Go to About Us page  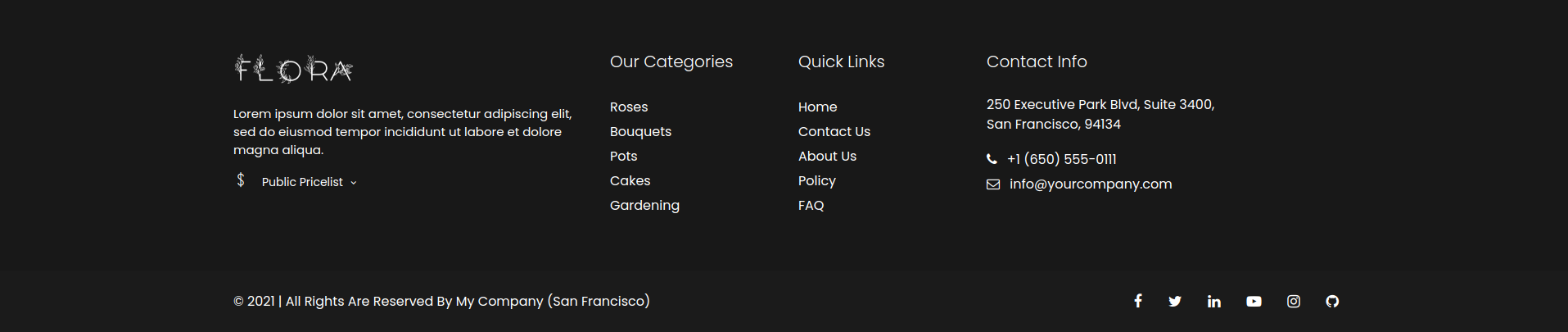(827, 157)
